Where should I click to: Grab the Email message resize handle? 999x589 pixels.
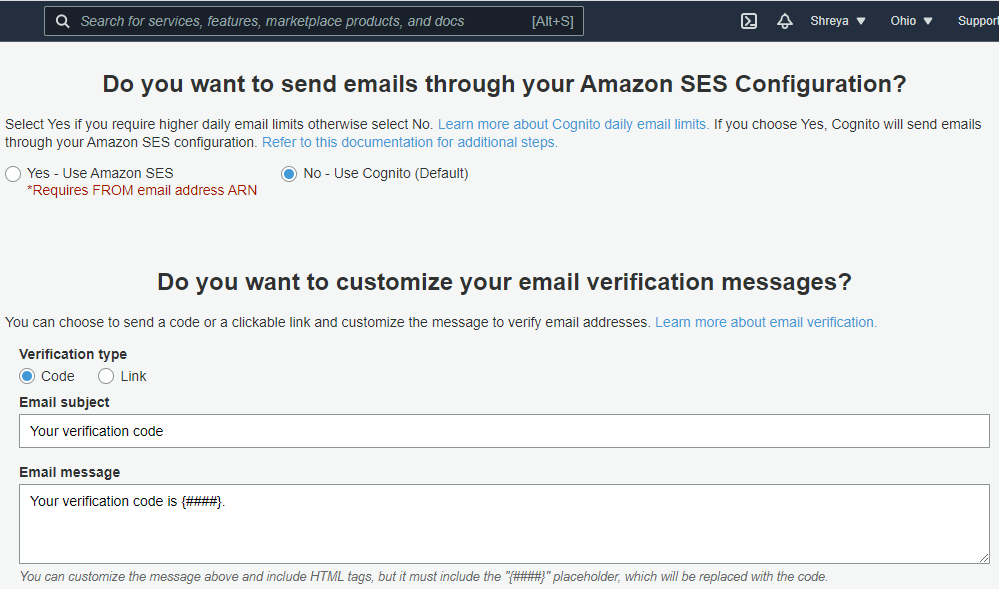pyautogui.click(x=983, y=557)
